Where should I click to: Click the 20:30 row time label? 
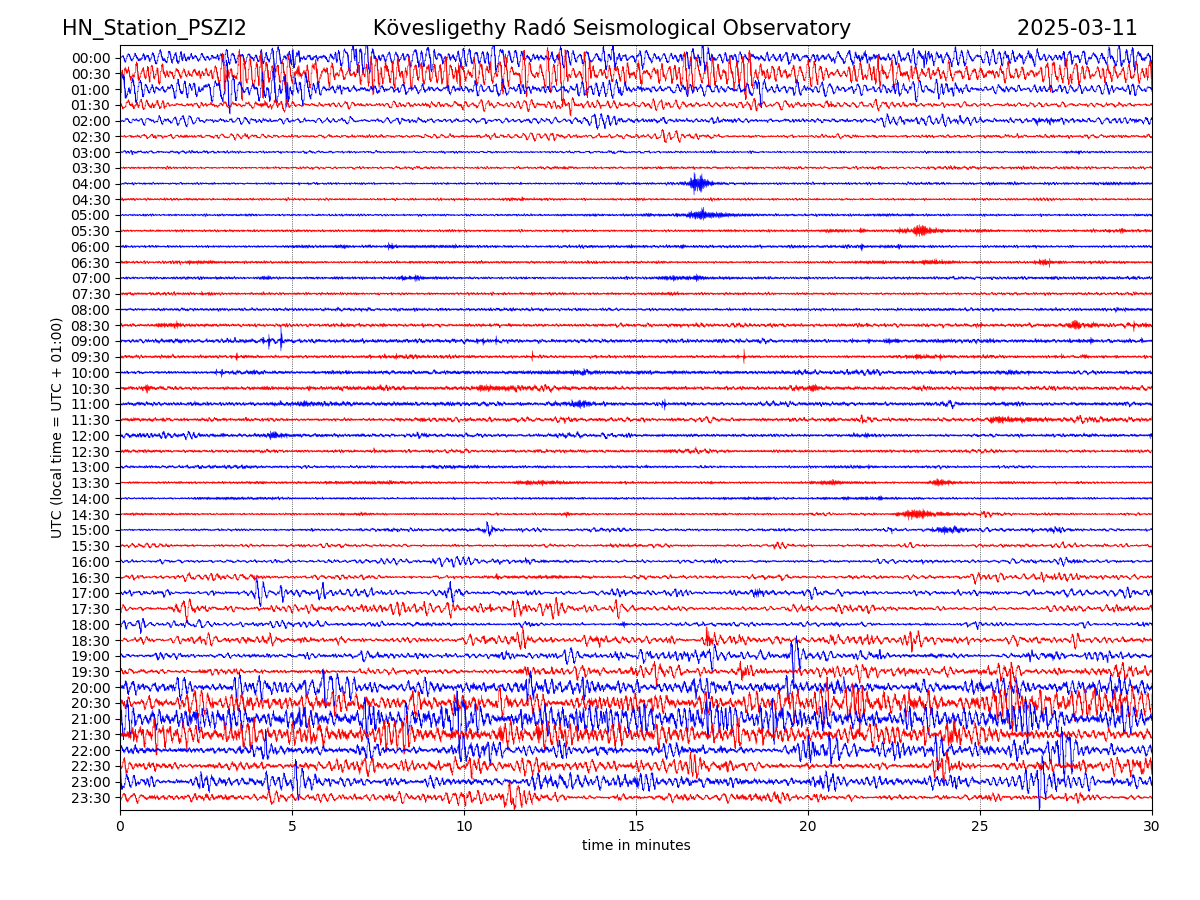pyautogui.click(x=91, y=704)
